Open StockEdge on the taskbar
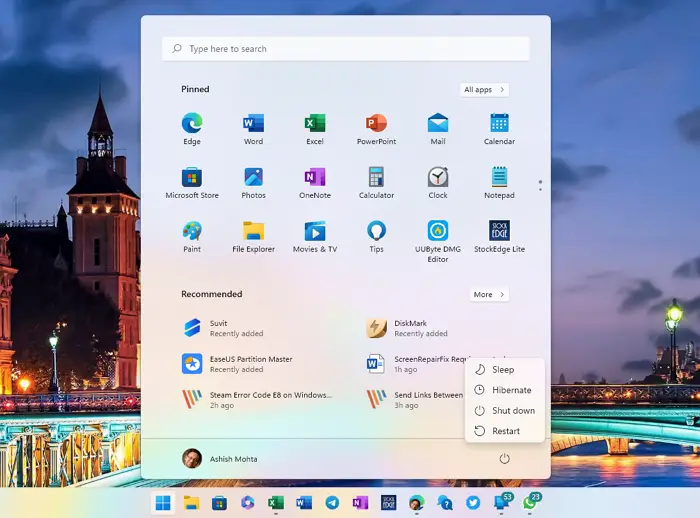 [x=388, y=503]
